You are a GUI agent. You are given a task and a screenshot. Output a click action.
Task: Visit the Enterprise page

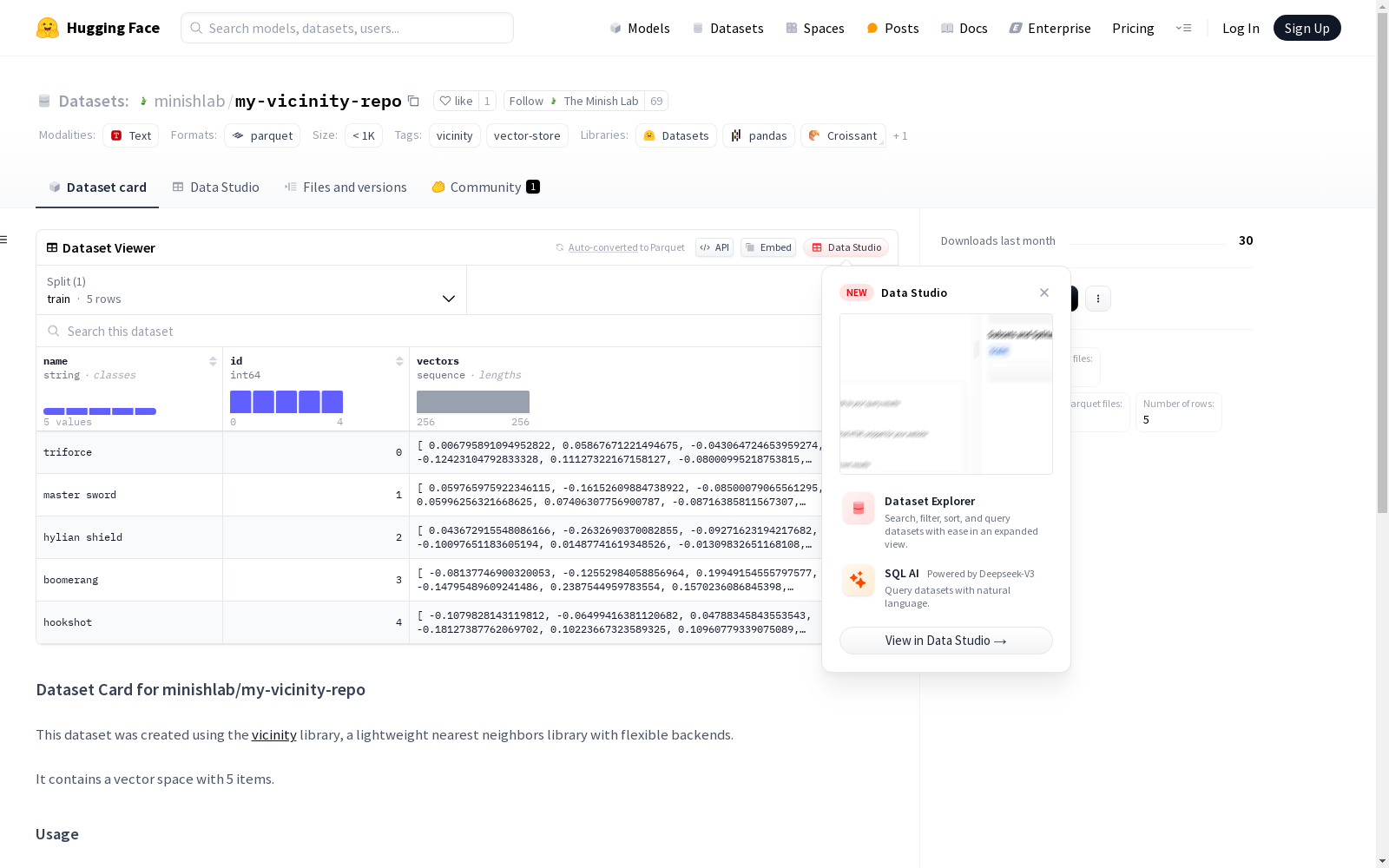click(x=1050, y=28)
